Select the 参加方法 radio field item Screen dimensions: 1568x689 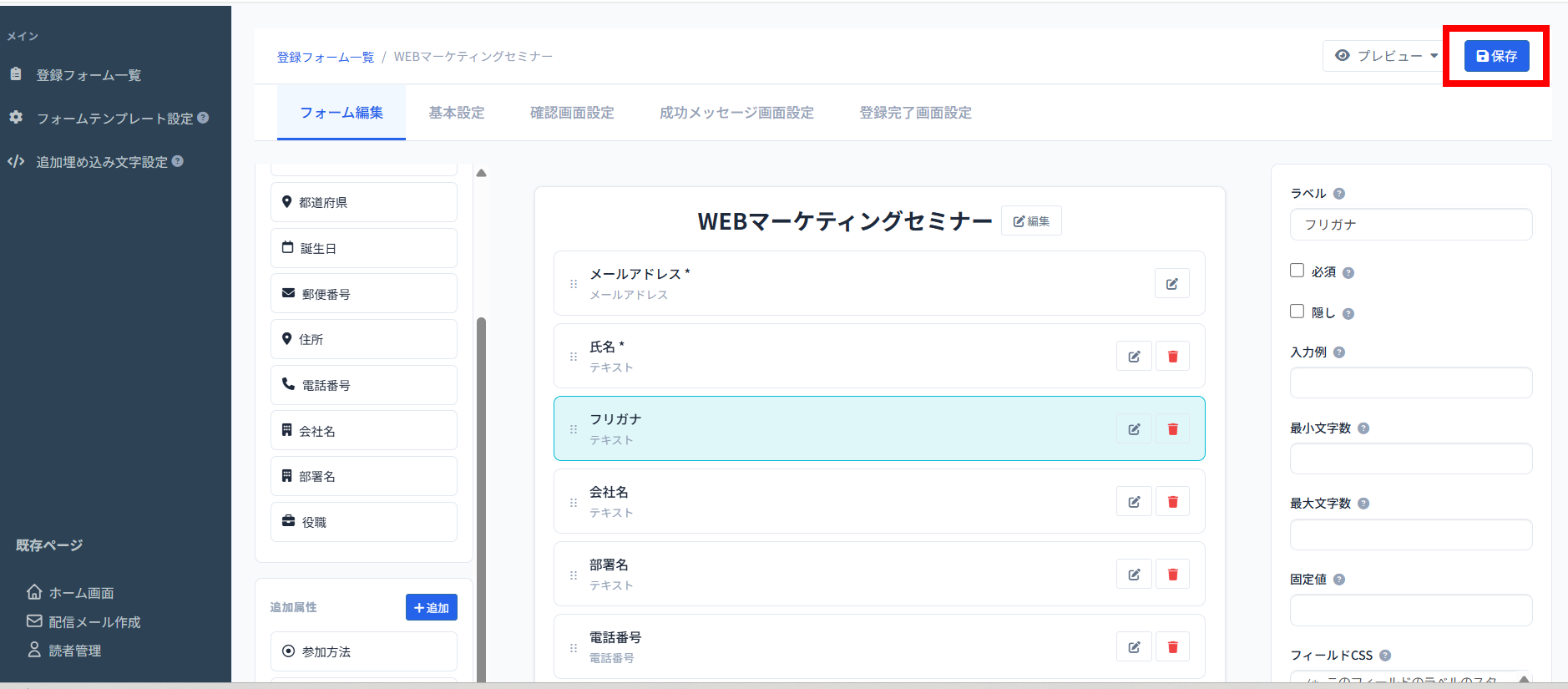(363, 651)
